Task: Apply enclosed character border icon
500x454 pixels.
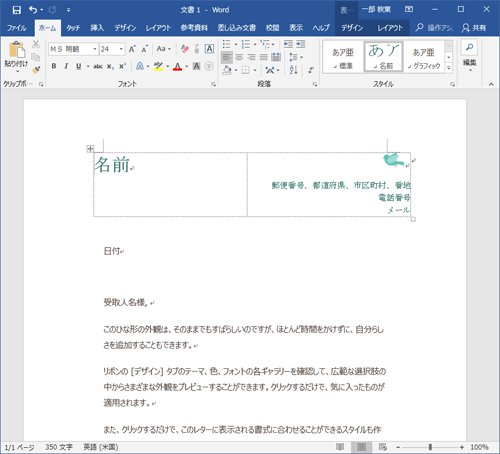Action: click(x=209, y=49)
